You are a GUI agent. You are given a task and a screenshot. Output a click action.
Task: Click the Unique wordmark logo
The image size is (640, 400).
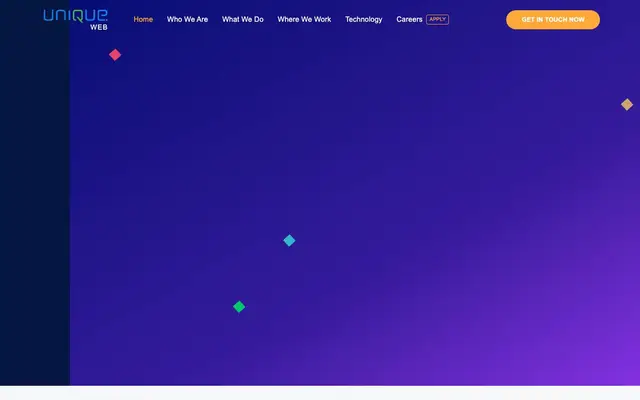click(76, 16)
